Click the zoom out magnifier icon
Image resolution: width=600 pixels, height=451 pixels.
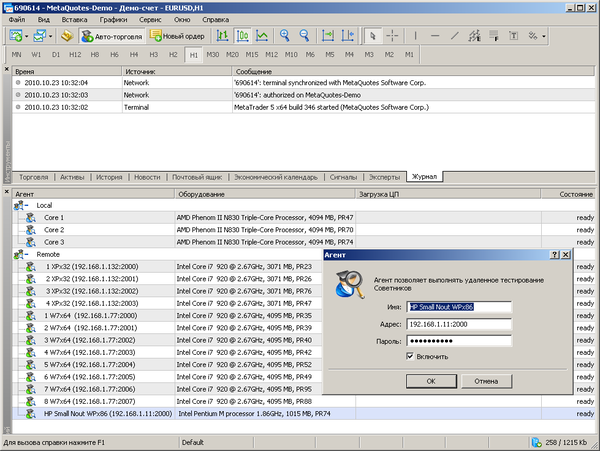304,36
